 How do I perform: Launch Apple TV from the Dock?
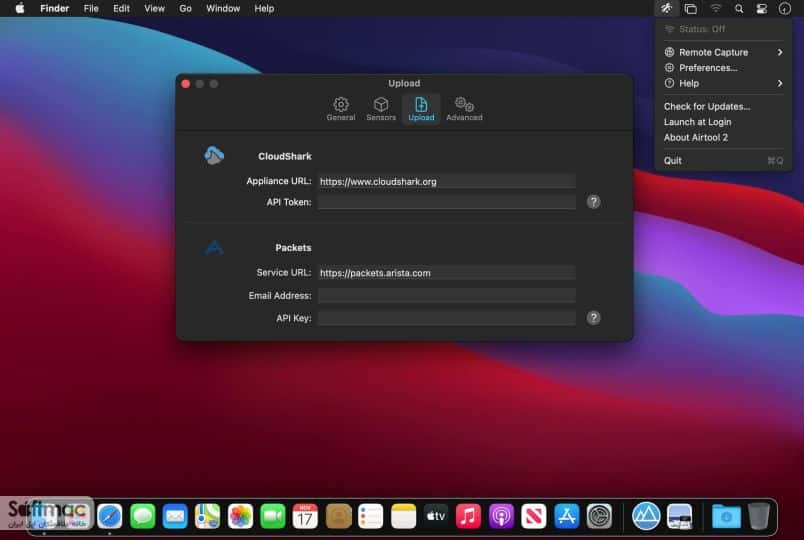pos(436,516)
